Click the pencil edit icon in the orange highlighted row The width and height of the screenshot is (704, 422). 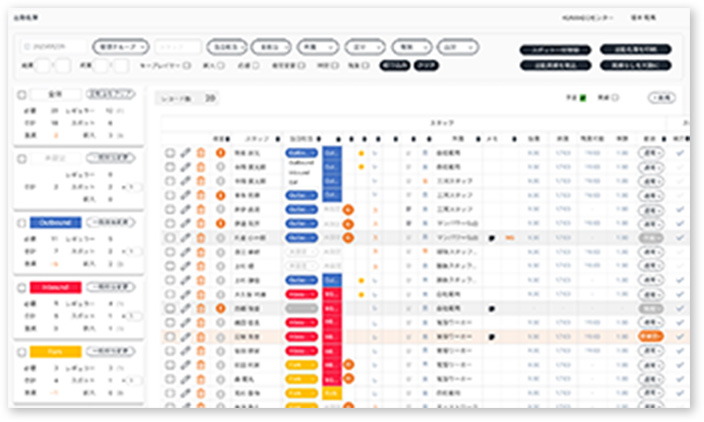click(186, 337)
